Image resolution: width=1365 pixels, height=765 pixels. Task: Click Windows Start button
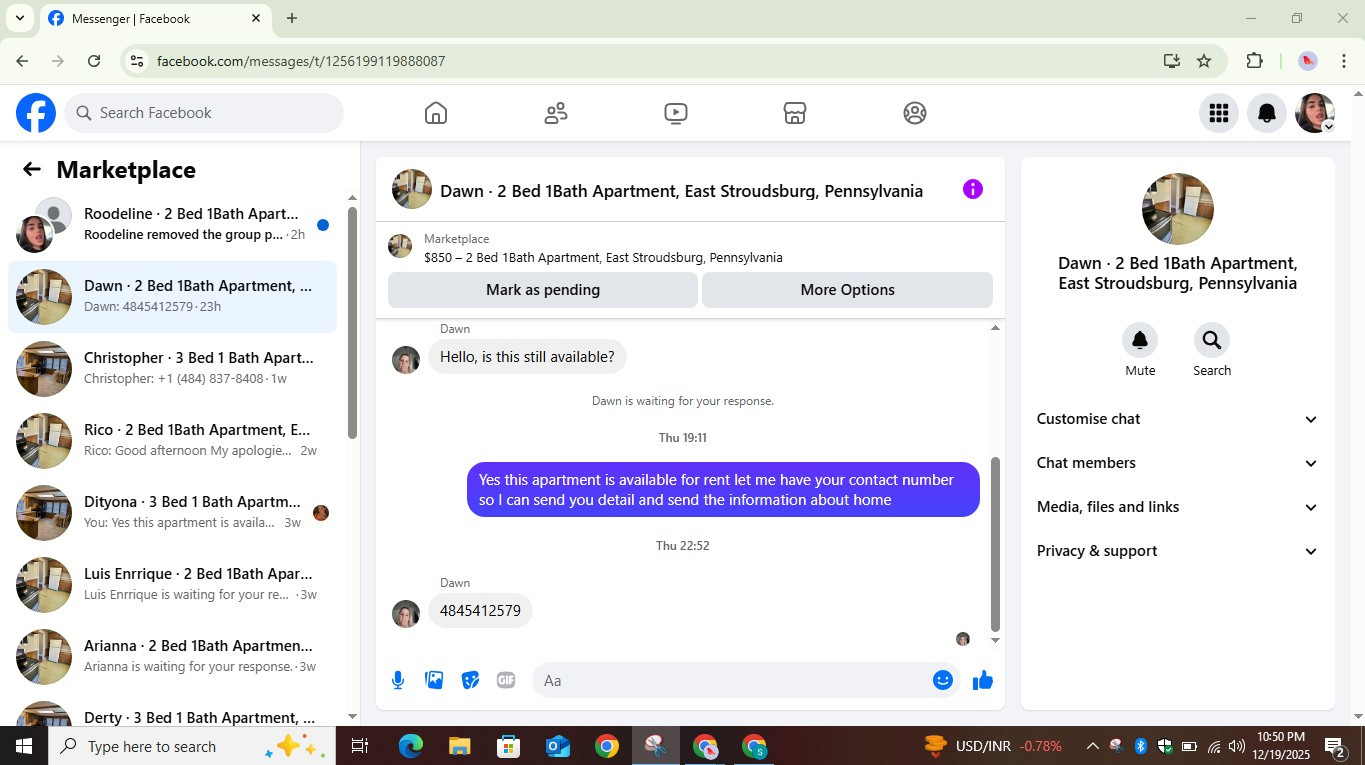click(x=24, y=746)
